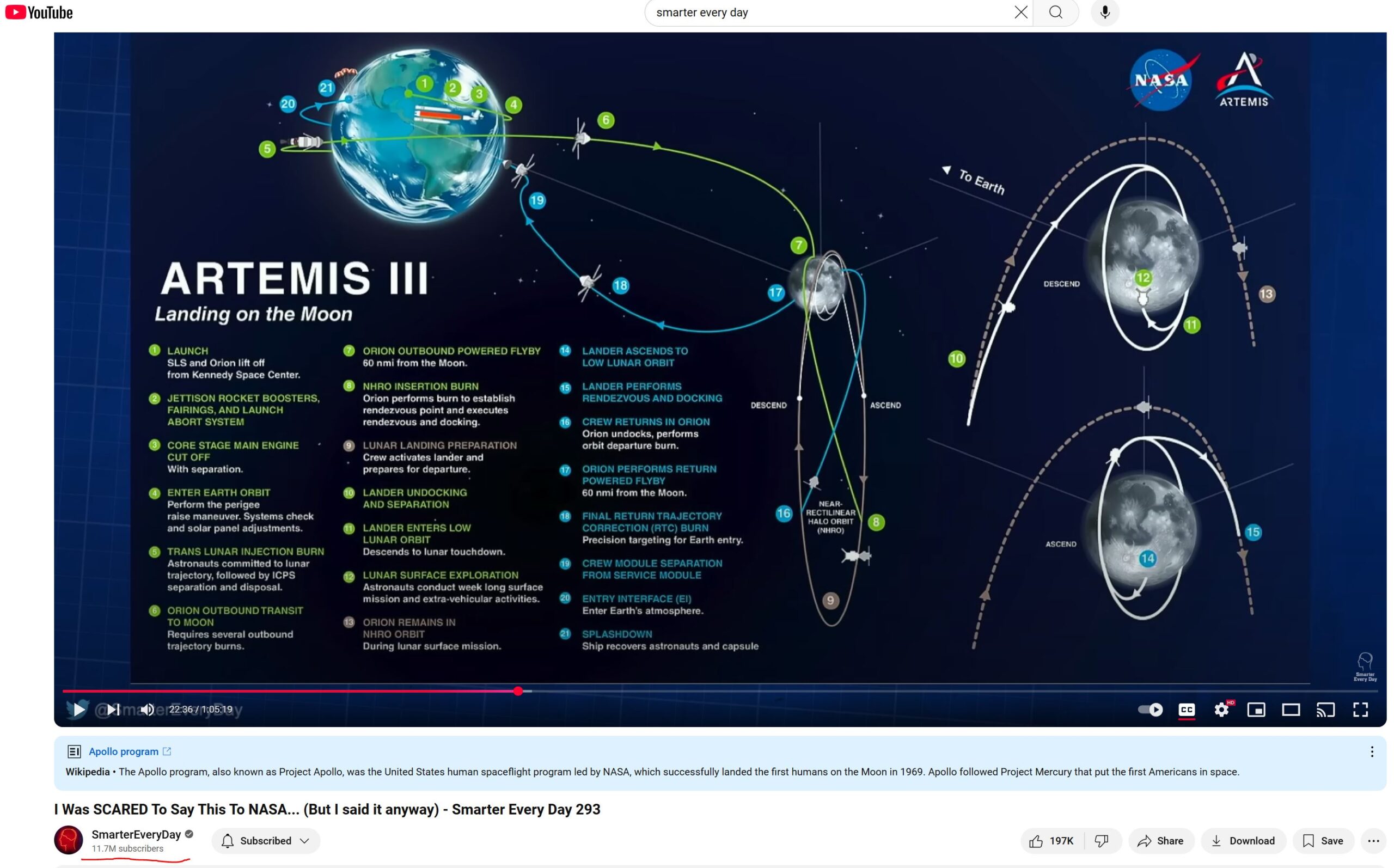Click the Smarter Every Day watermark in video
Screen dimensions: 1394x868
click(1365, 667)
